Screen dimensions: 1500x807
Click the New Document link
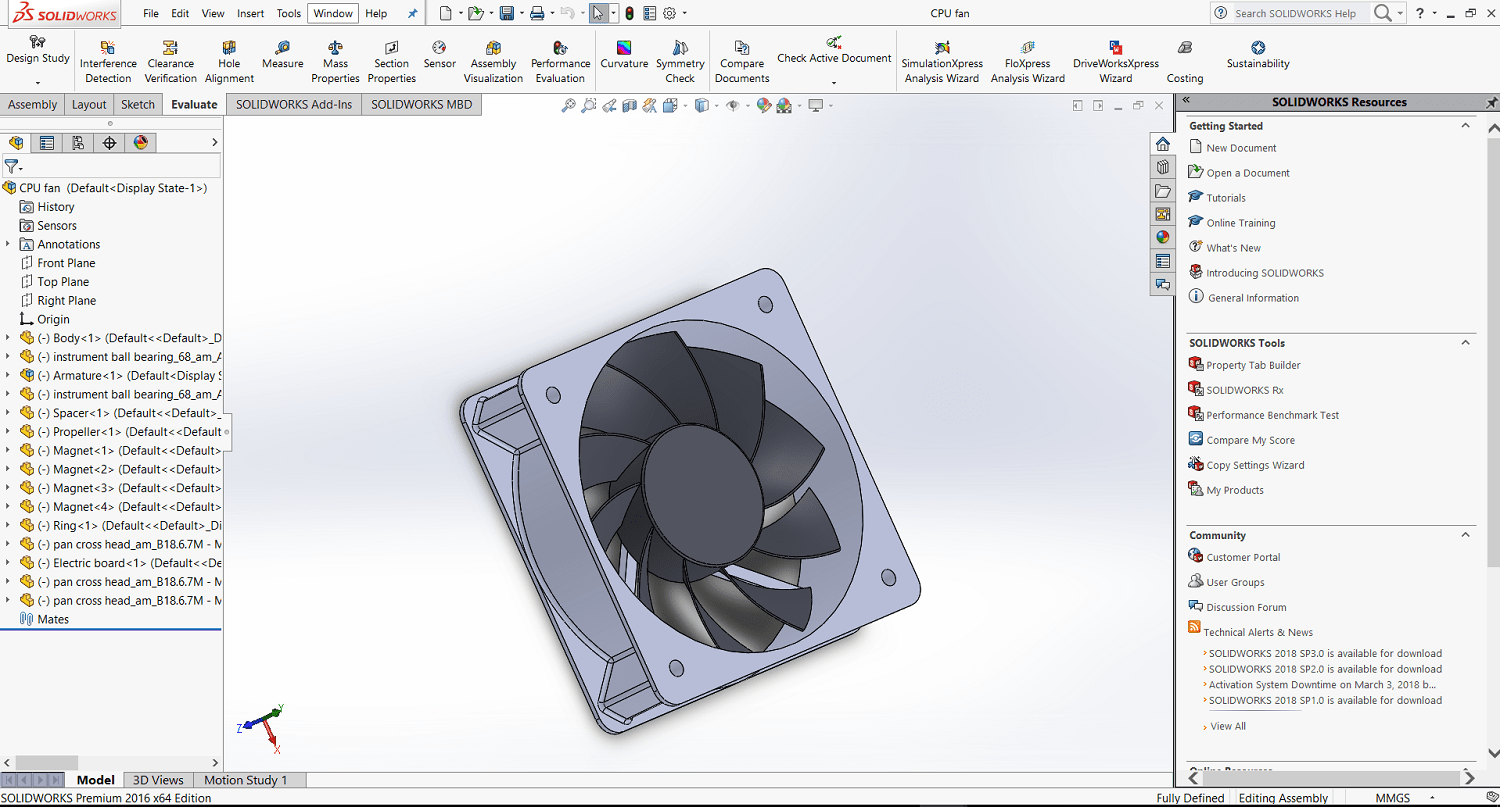tap(1241, 148)
